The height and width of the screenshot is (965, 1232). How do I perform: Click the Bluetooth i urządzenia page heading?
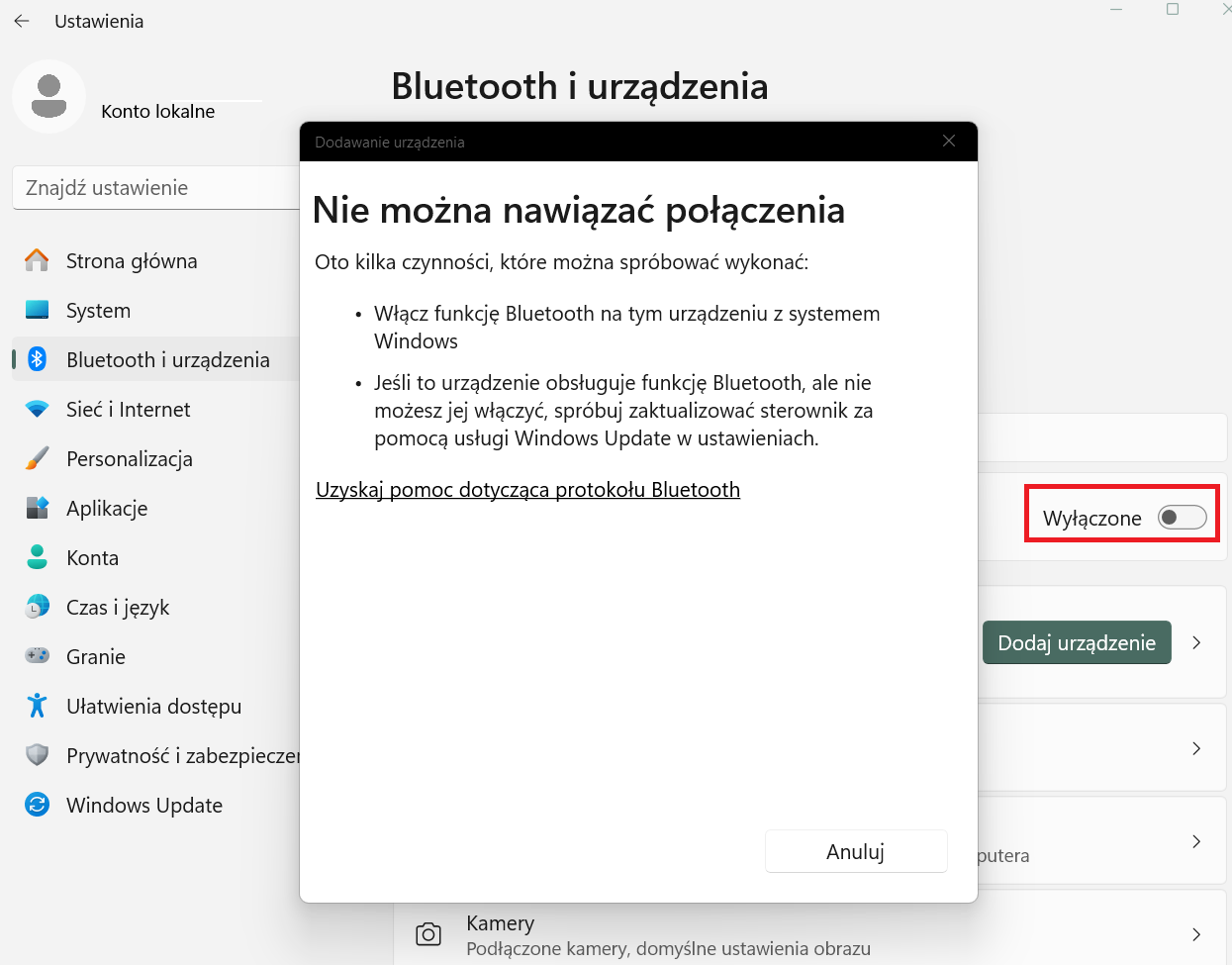[x=580, y=86]
